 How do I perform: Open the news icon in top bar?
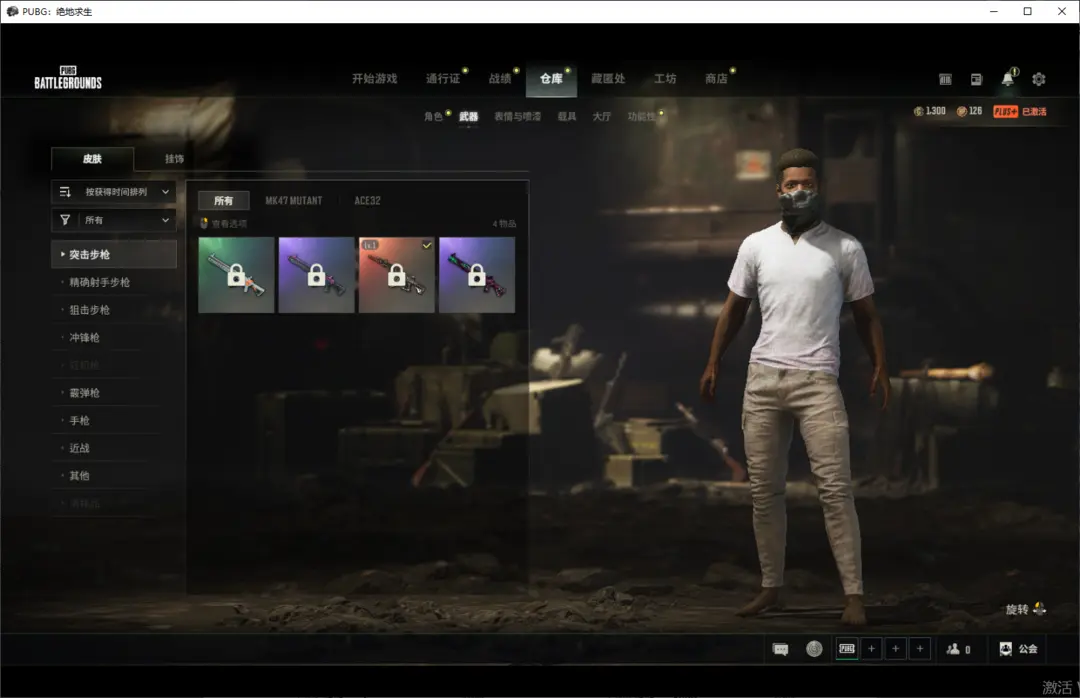[976, 79]
